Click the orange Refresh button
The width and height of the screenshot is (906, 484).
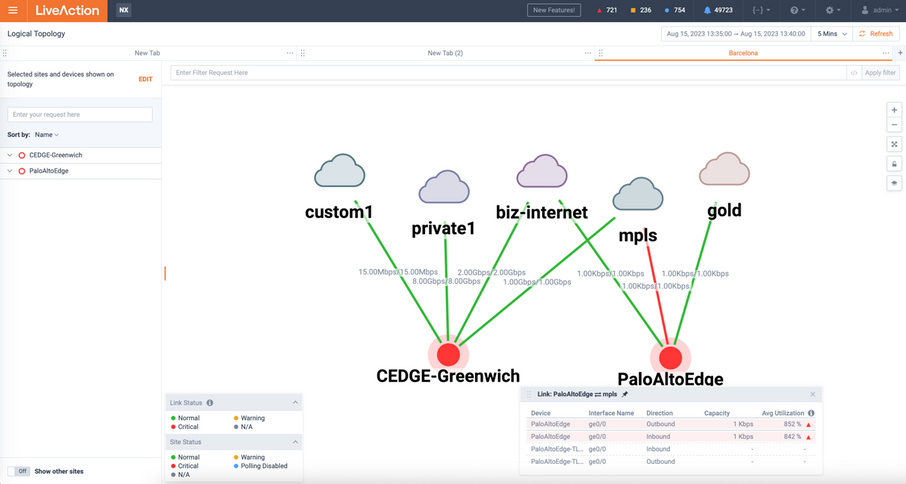click(875, 34)
